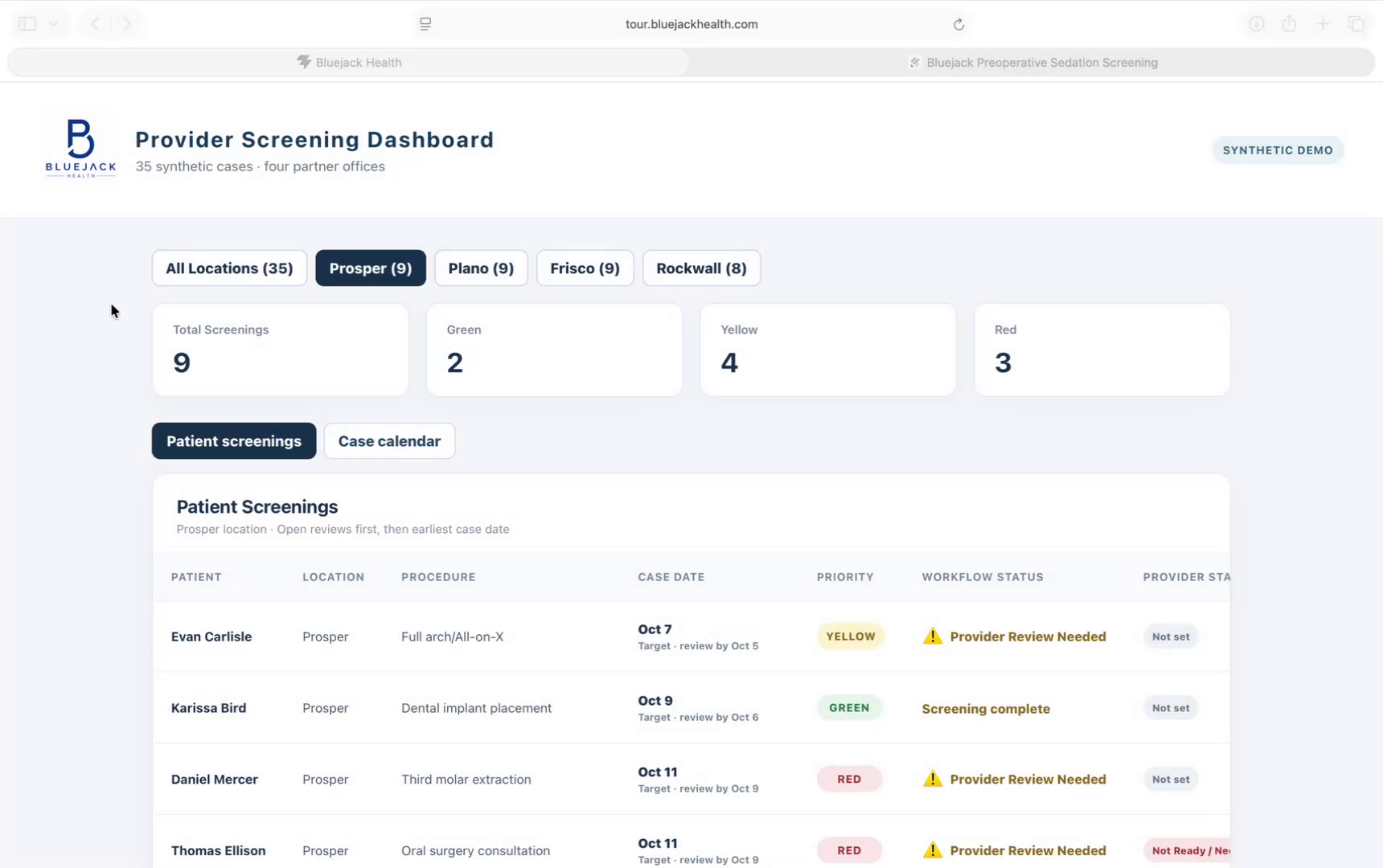Click the WORKFLOW STATUS column header

pyautogui.click(x=983, y=577)
